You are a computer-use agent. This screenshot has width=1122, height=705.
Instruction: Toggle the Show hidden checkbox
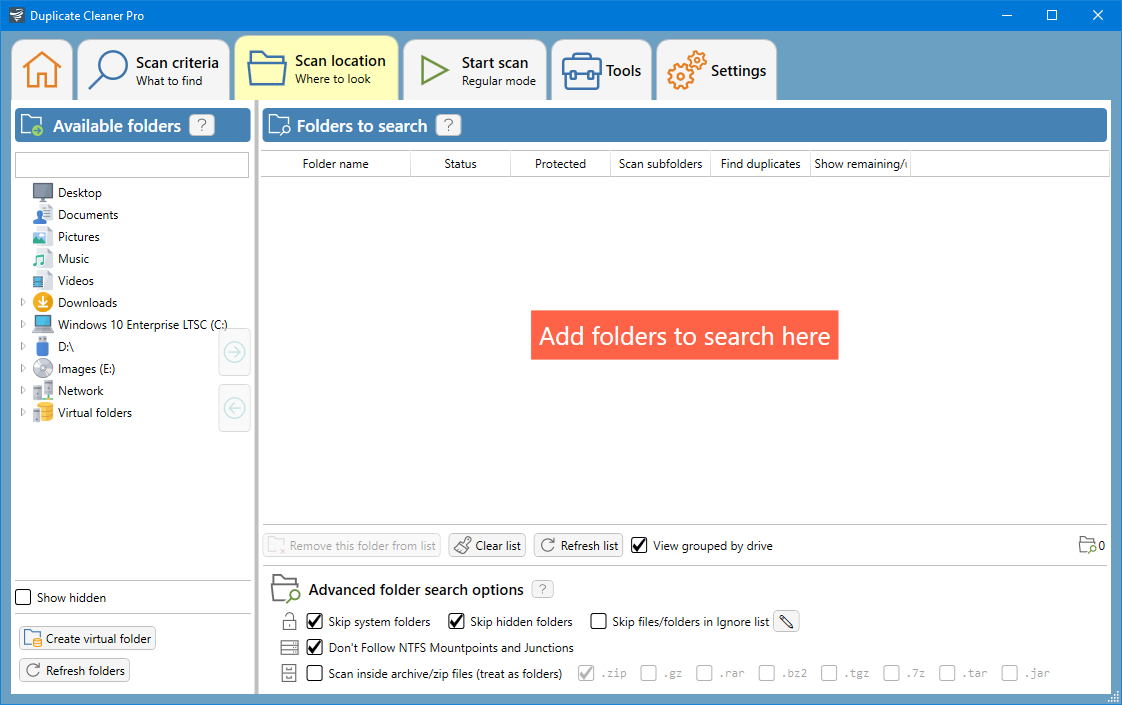pos(24,597)
